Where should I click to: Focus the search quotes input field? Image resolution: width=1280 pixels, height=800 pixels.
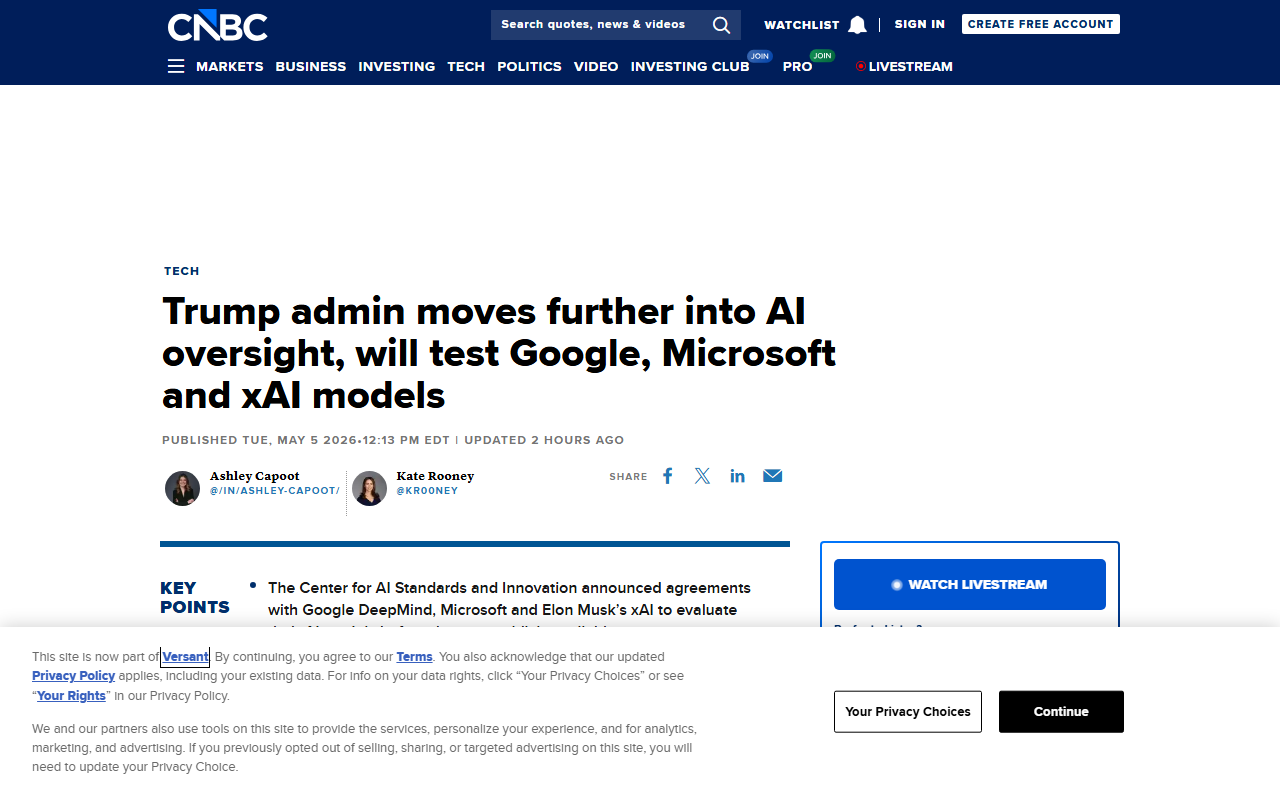(600, 25)
